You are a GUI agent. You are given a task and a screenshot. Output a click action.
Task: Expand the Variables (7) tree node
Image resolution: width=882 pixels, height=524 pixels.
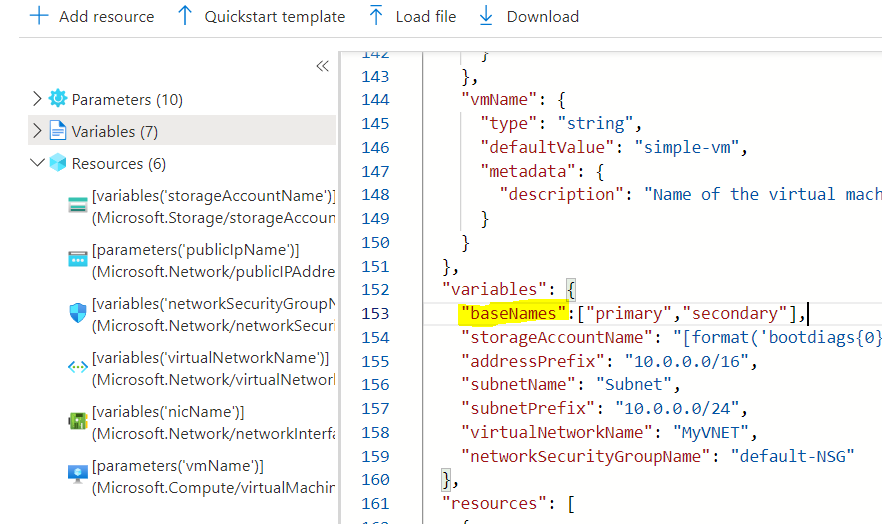pyautogui.click(x=37, y=131)
